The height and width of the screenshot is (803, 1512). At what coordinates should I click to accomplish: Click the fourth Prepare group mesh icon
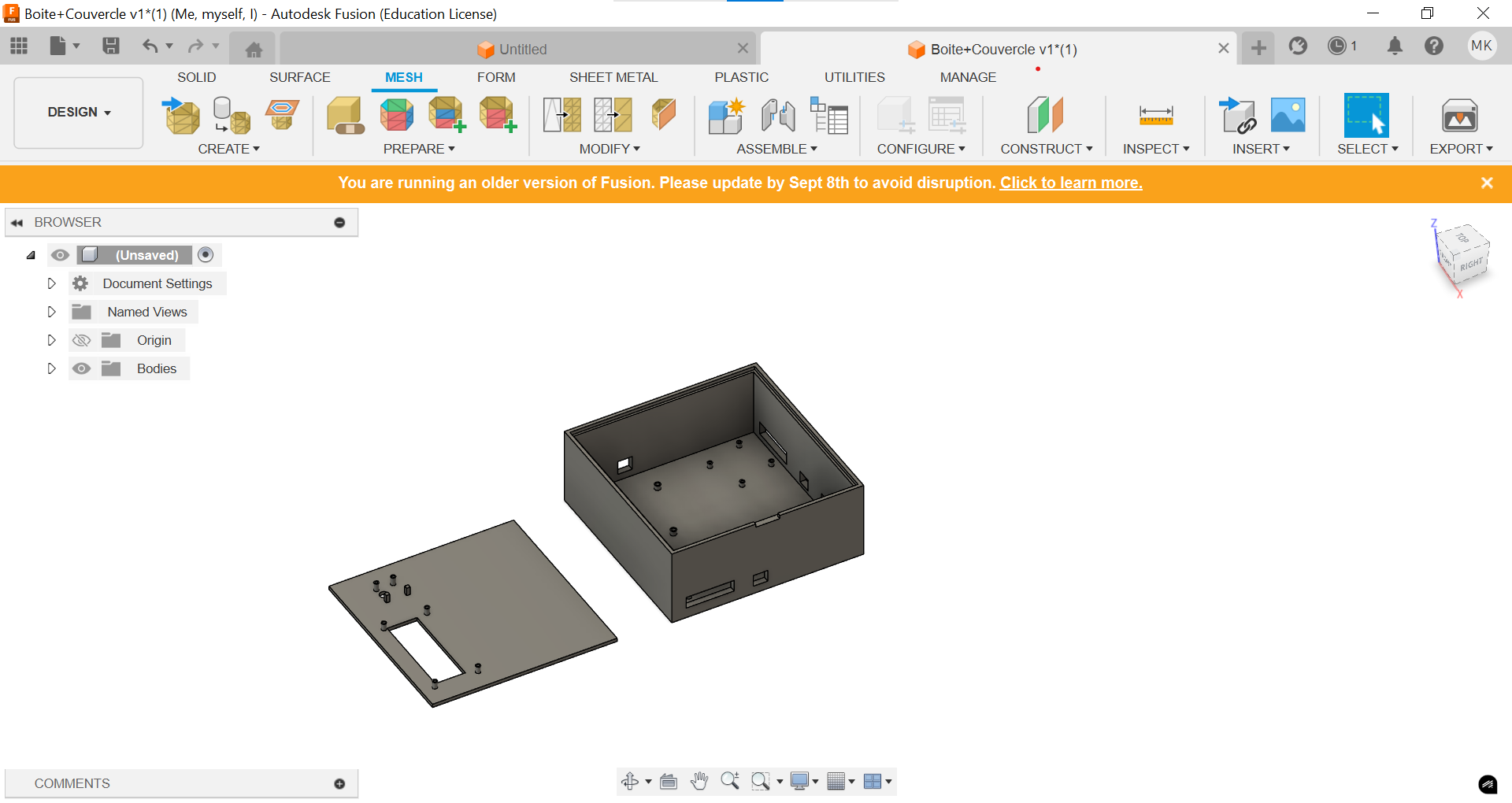498,115
